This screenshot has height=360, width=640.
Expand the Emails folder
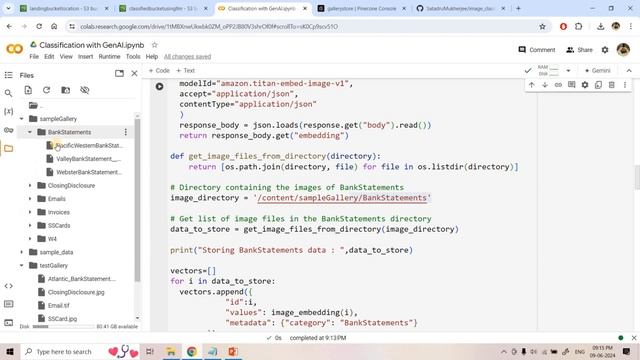point(30,199)
